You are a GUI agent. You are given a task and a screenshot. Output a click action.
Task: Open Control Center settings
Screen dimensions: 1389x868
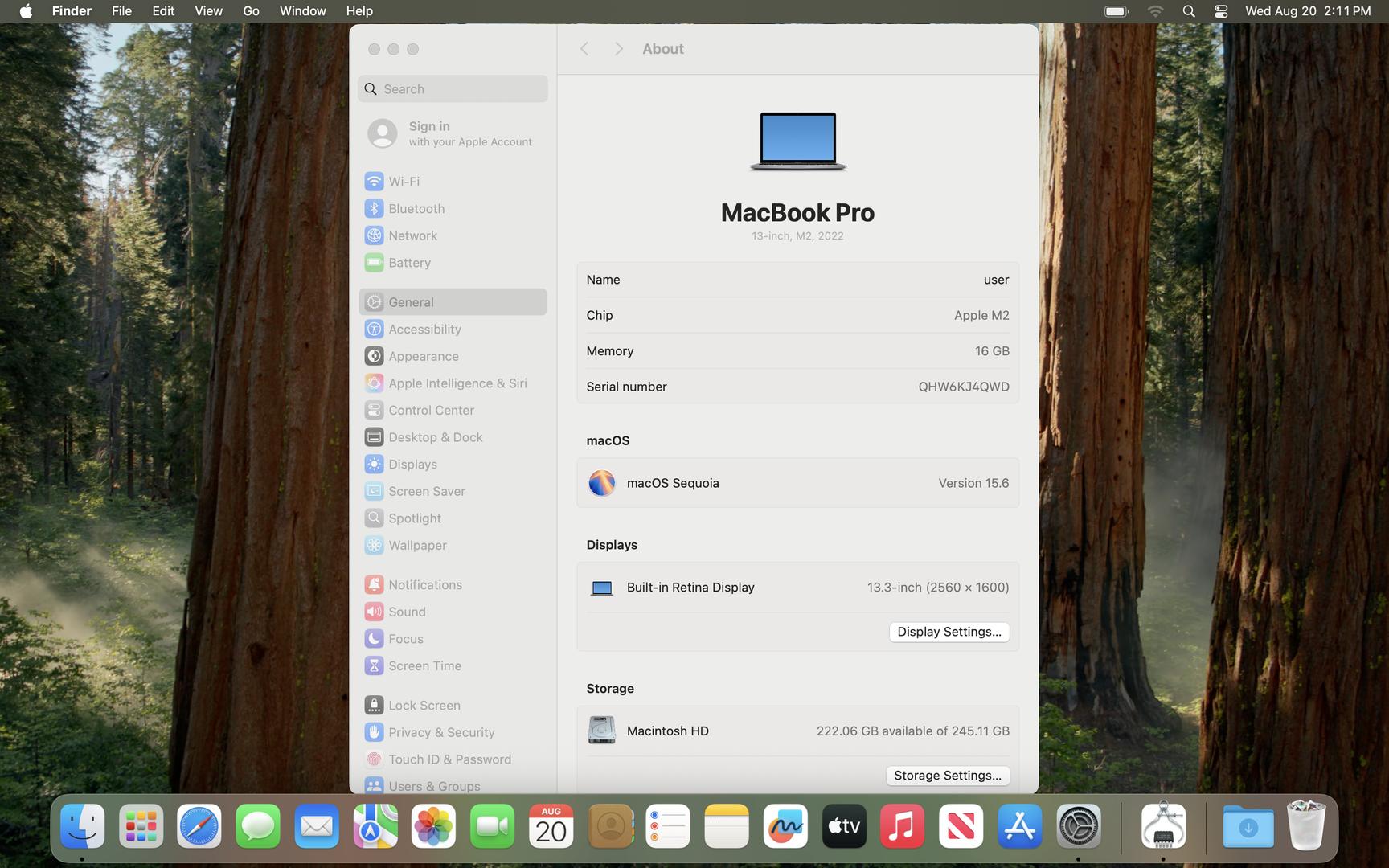point(453,410)
